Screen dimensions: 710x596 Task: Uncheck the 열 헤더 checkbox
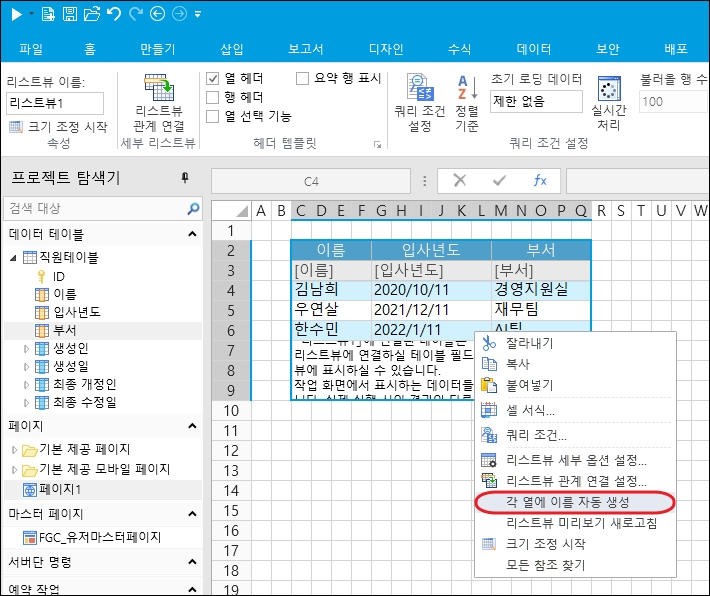click(213, 78)
